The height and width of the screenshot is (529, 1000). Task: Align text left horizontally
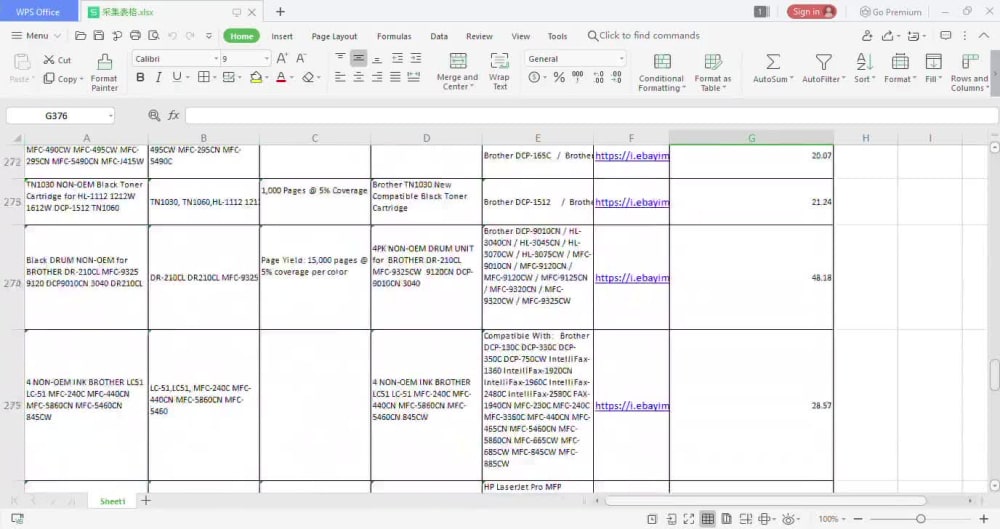click(341, 77)
